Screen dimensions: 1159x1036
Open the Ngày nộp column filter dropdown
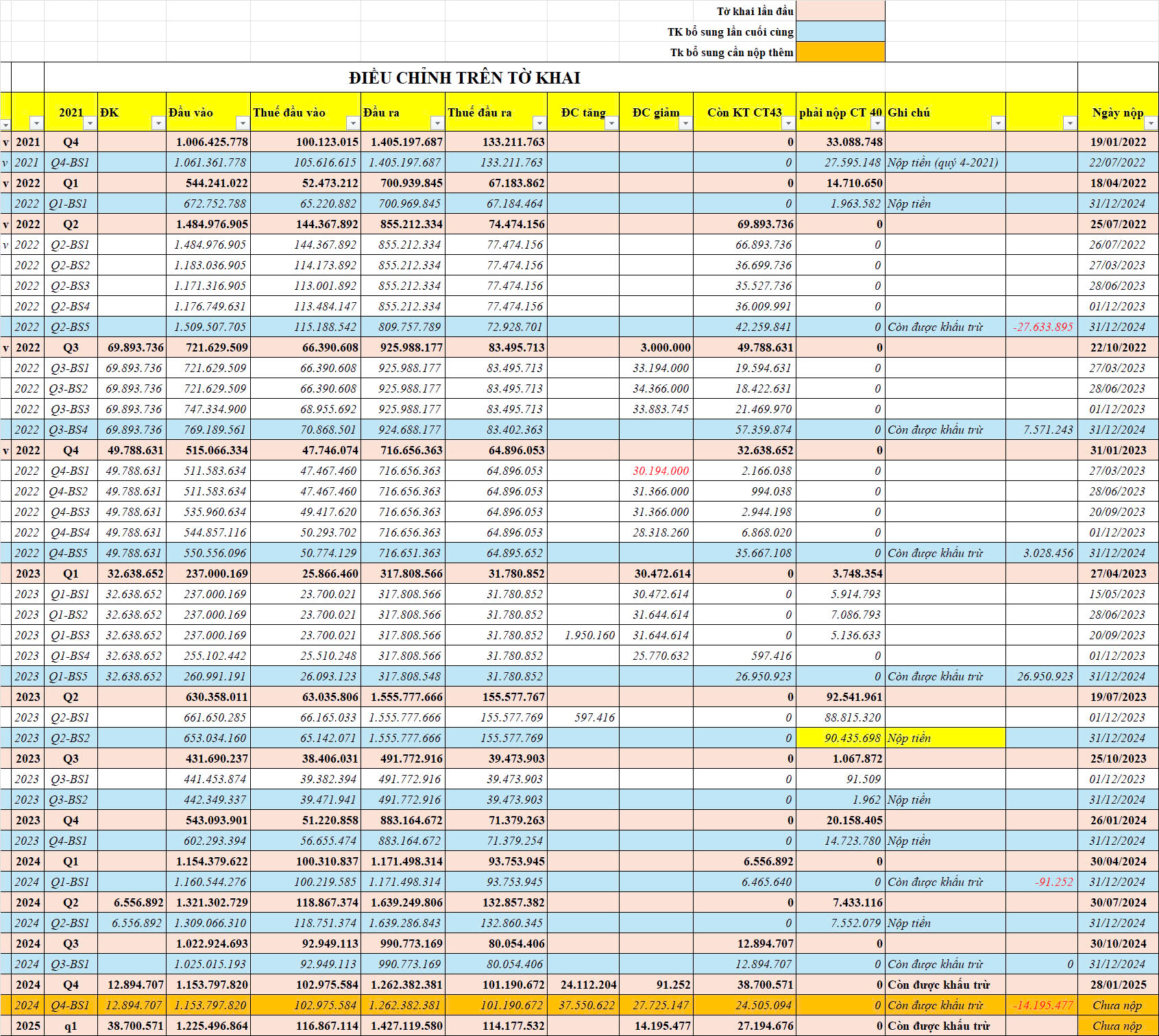click(1151, 123)
